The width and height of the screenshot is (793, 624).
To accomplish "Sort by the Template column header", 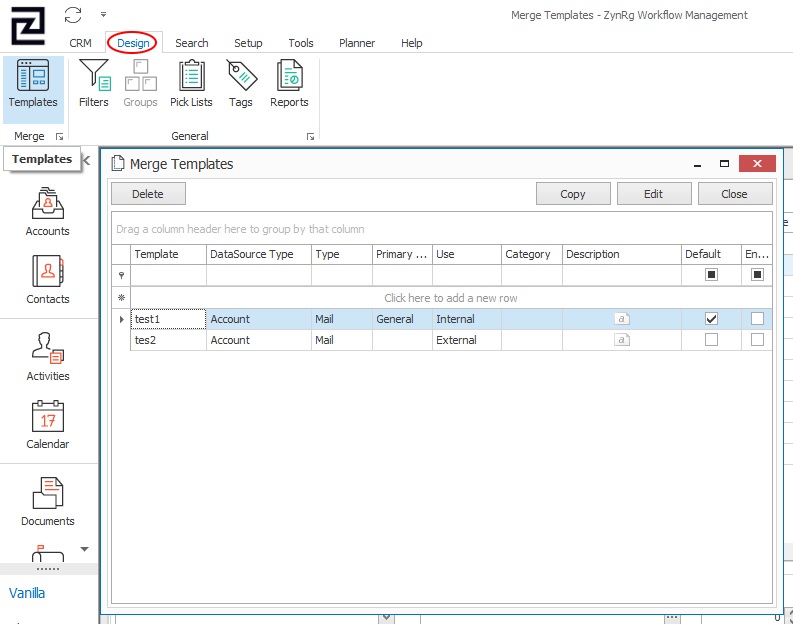I will tap(168, 254).
